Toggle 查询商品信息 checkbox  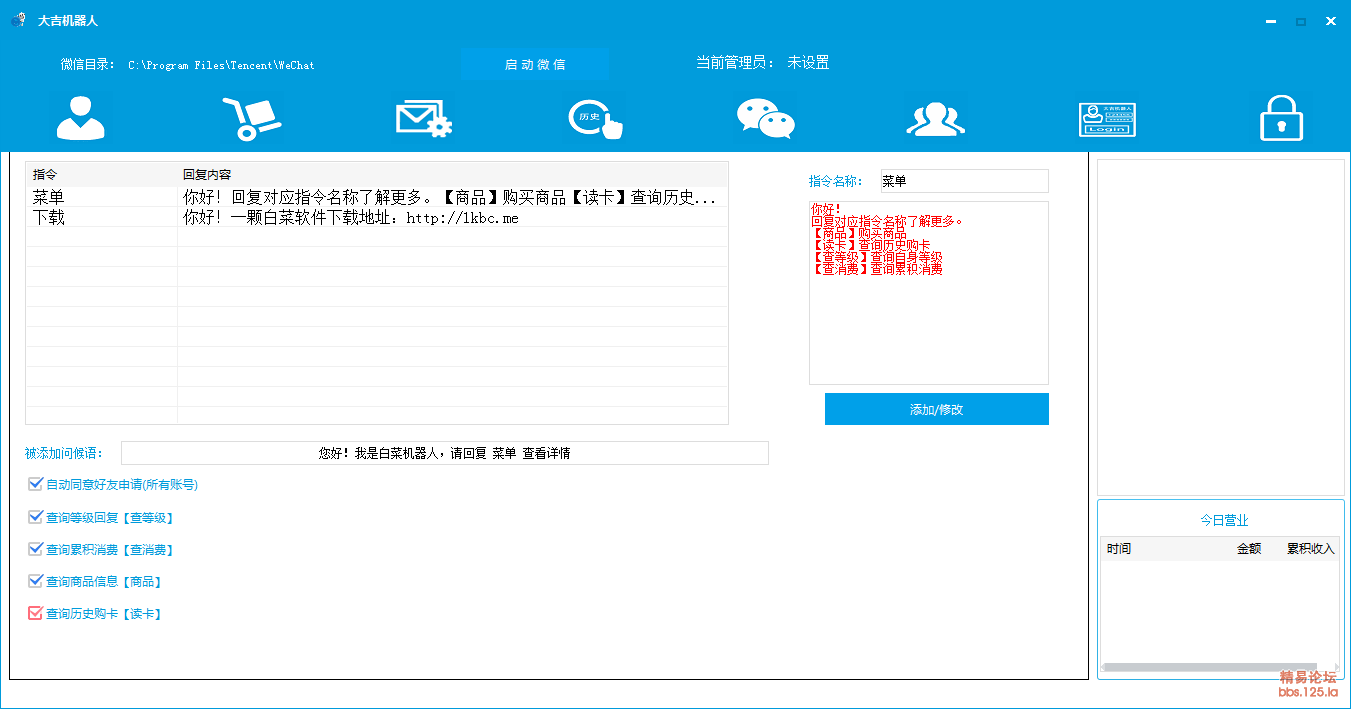36,582
